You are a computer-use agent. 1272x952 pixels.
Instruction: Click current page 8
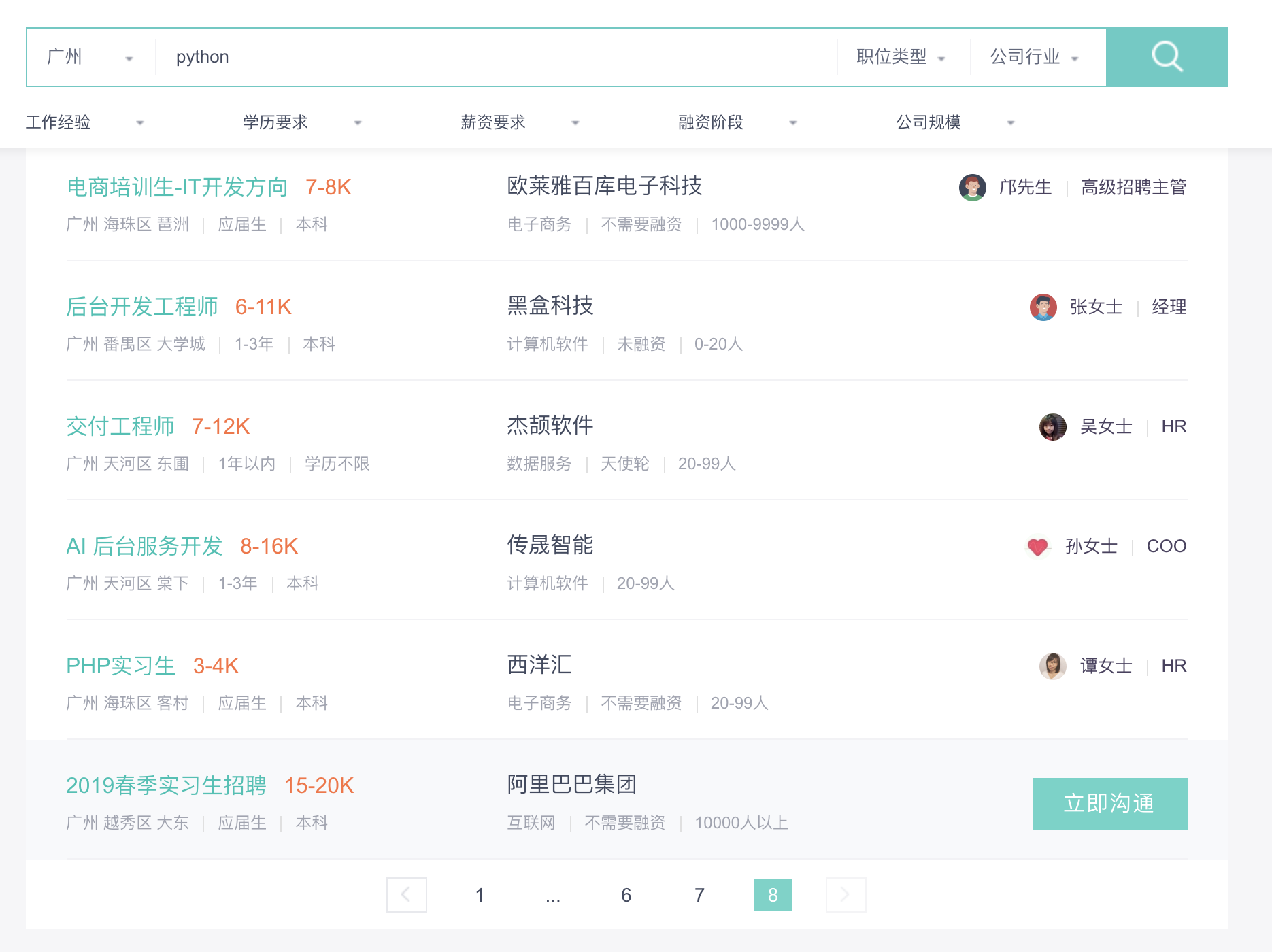point(773,895)
